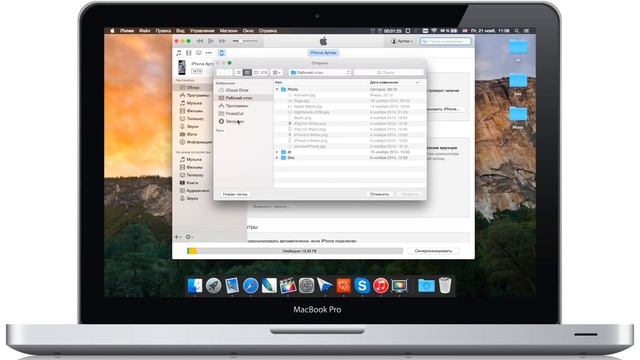Open the TV Shows icon in iTunes toolbar
The width and height of the screenshot is (640, 360).
tap(199, 53)
